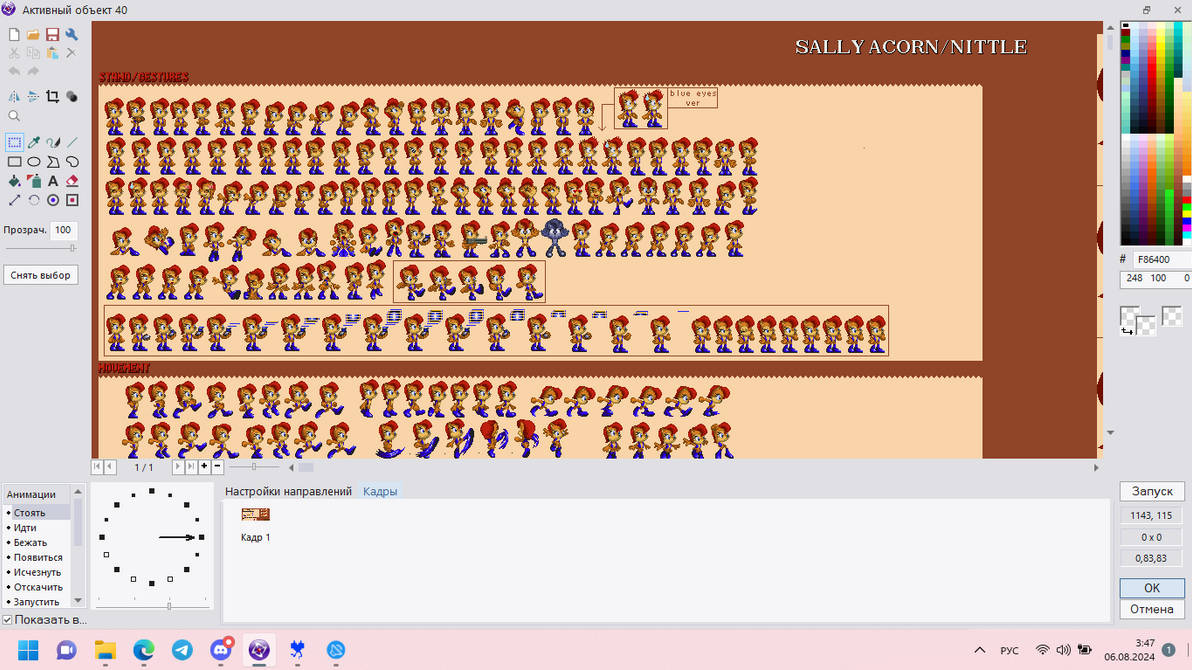The height and width of the screenshot is (670, 1192).
Task: Click the 'Запуск' button
Action: point(1152,491)
